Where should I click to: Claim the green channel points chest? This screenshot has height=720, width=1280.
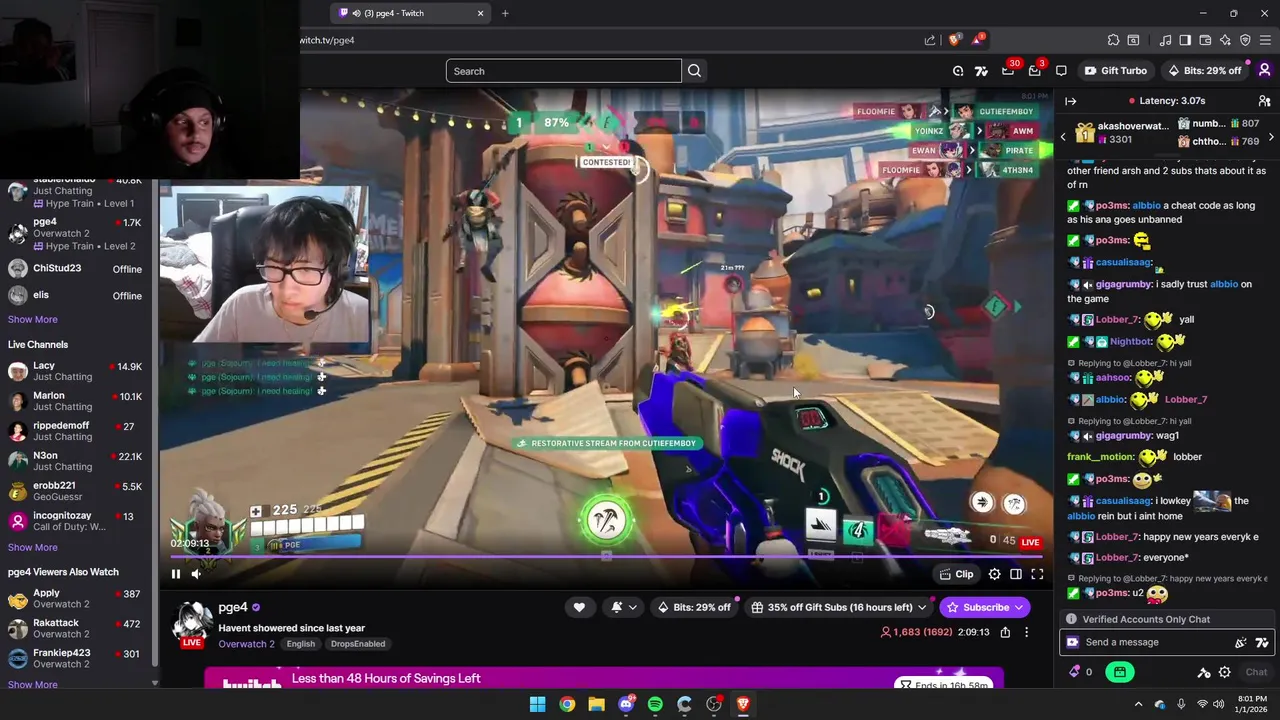pos(1119,672)
